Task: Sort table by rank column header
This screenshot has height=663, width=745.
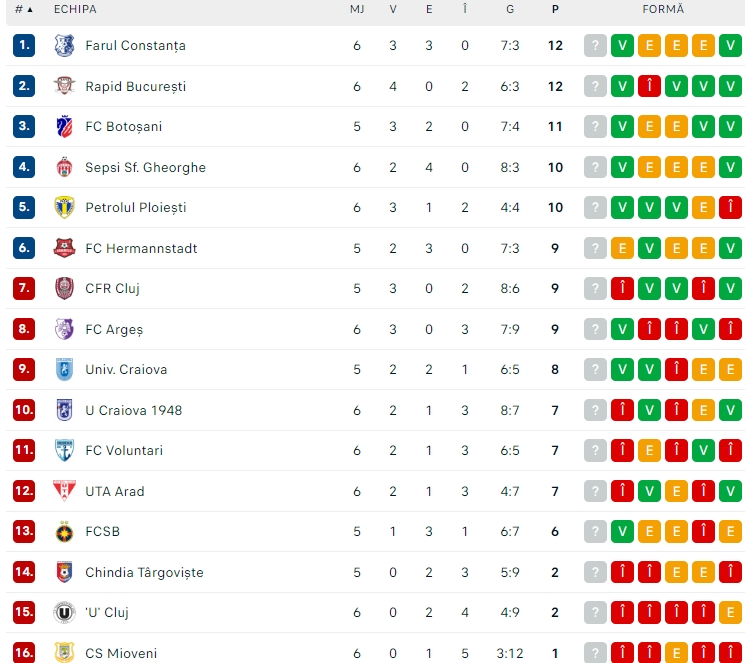Action: [x=23, y=9]
